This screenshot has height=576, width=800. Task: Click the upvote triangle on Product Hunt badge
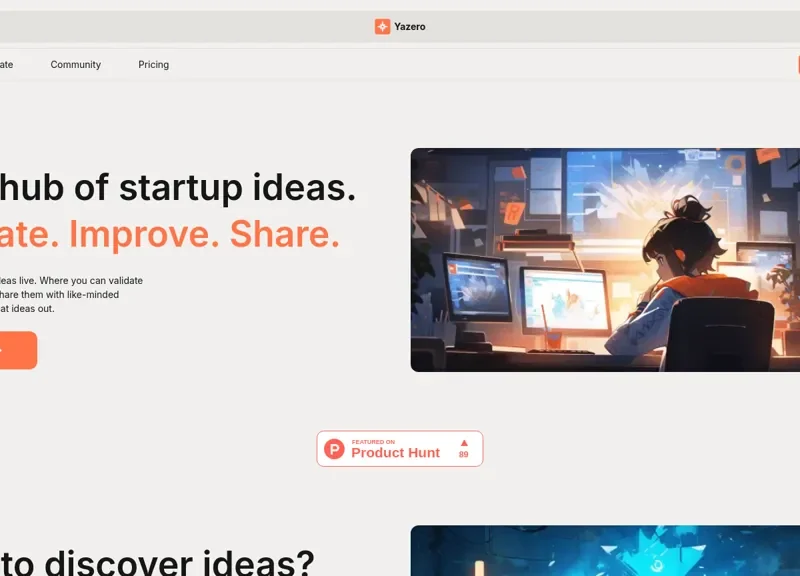tap(464, 443)
